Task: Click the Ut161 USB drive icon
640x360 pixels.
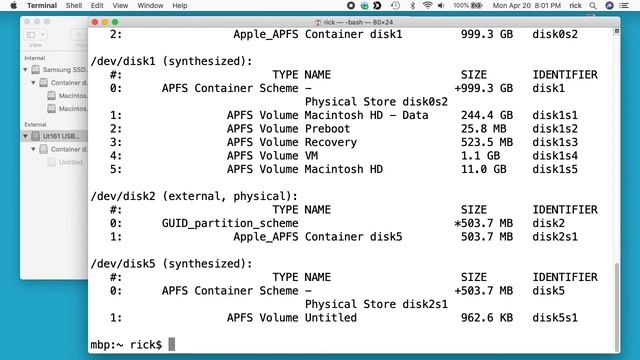Action: click(36, 136)
